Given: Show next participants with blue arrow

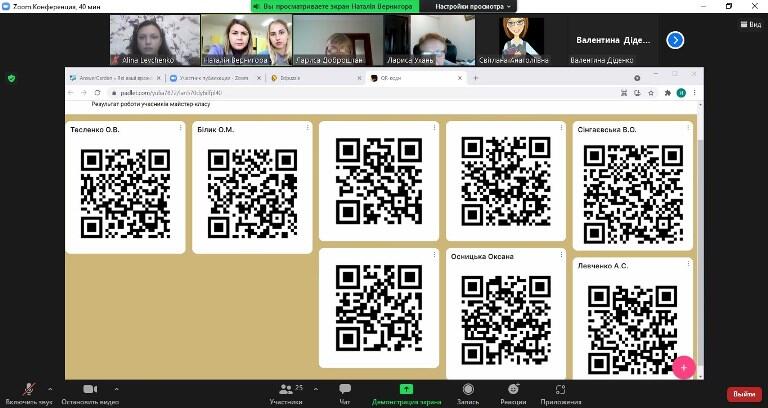Looking at the screenshot, I should [x=675, y=40].
